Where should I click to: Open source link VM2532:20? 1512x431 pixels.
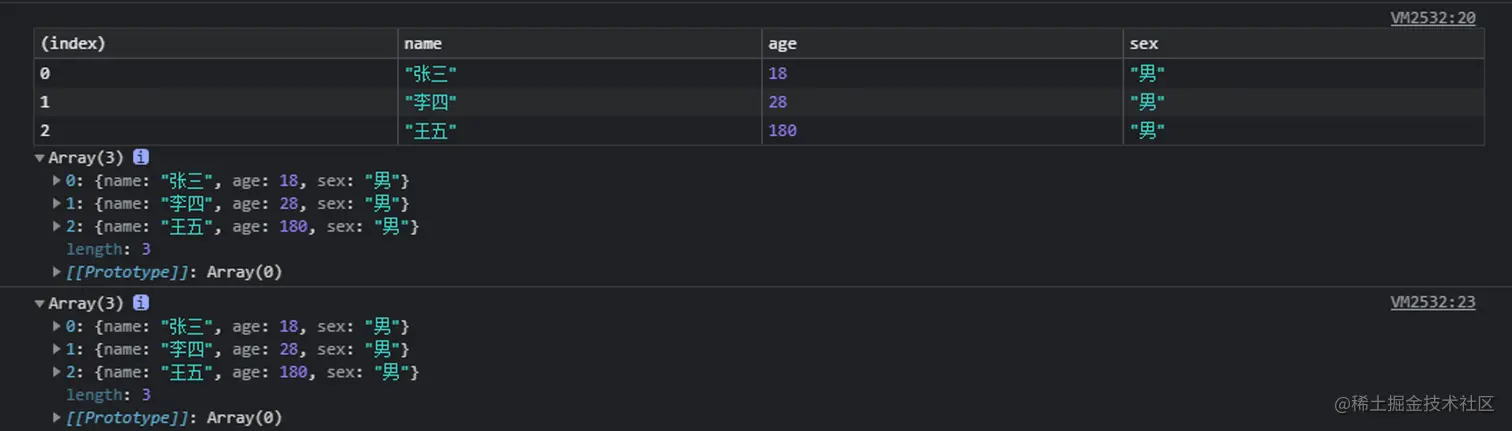tap(1432, 17)
